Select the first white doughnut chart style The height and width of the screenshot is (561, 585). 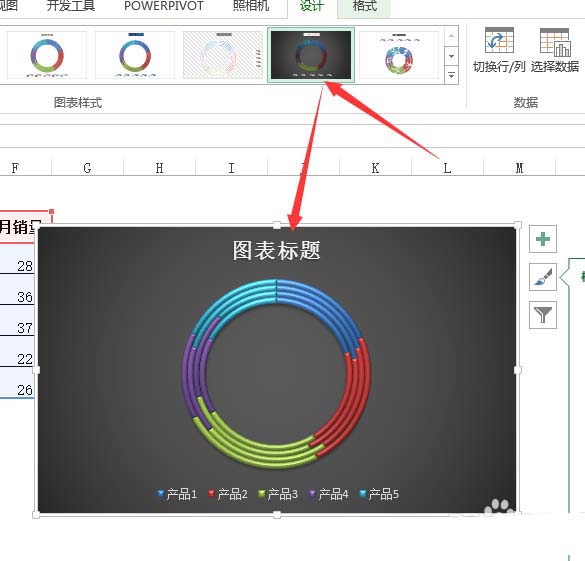tap(47, 55)
